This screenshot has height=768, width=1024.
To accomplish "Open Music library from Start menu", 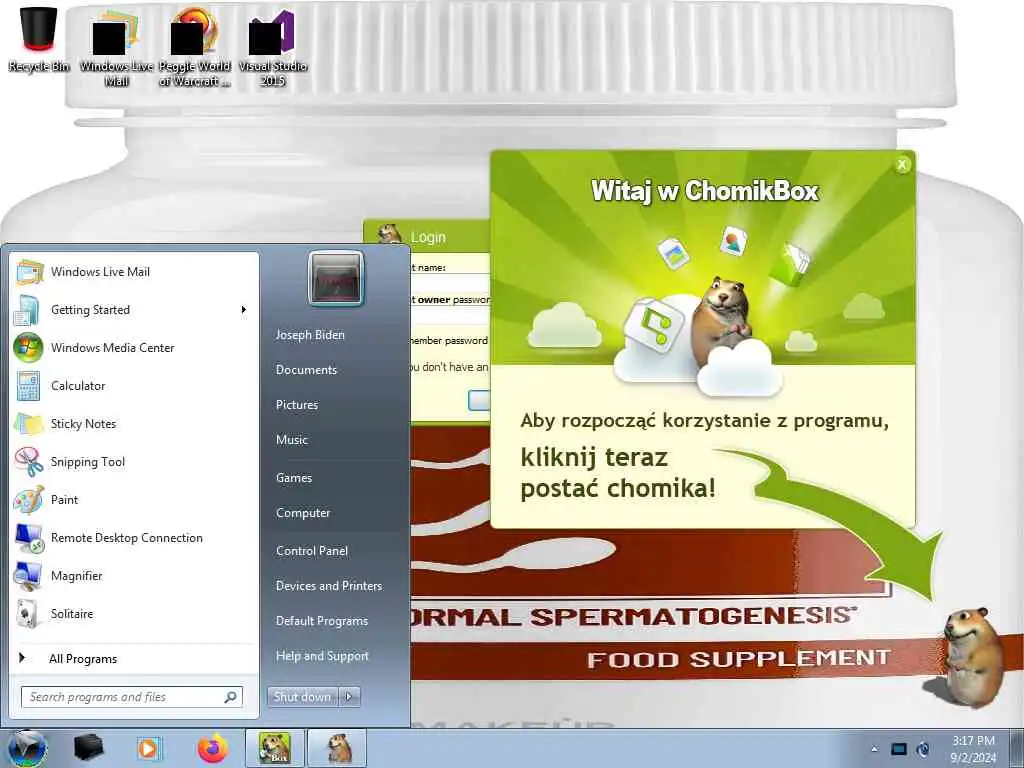I will pos(291,440).
